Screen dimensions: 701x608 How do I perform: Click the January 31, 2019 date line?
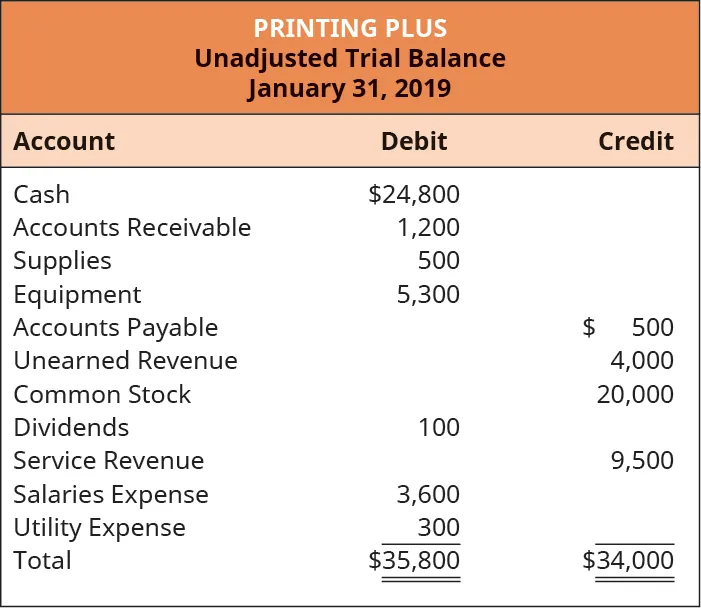[350, 88]
